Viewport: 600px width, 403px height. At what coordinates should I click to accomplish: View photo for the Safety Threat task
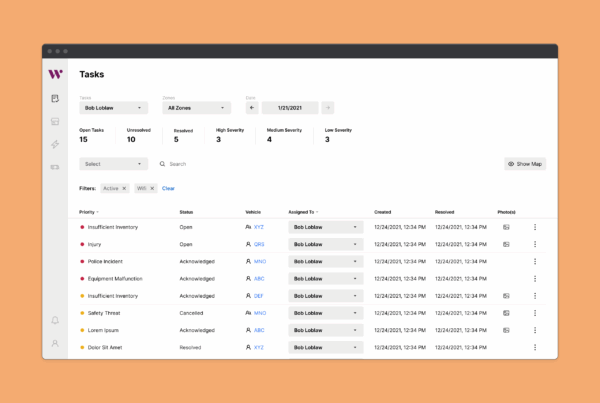(506, 313)
